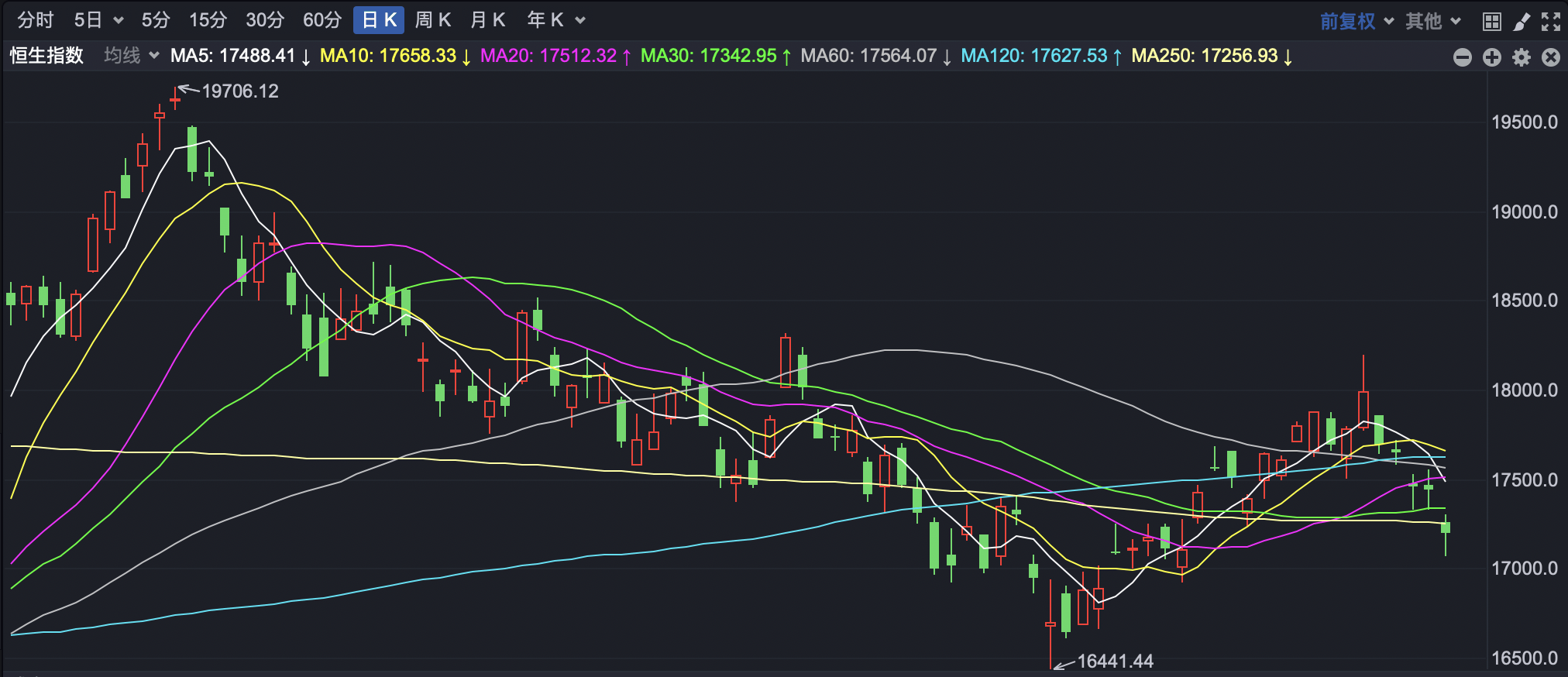The width and height of the screenshot is (1568, 677).
Task: Toggle fullscreen expand icon
Action: 1551,21
